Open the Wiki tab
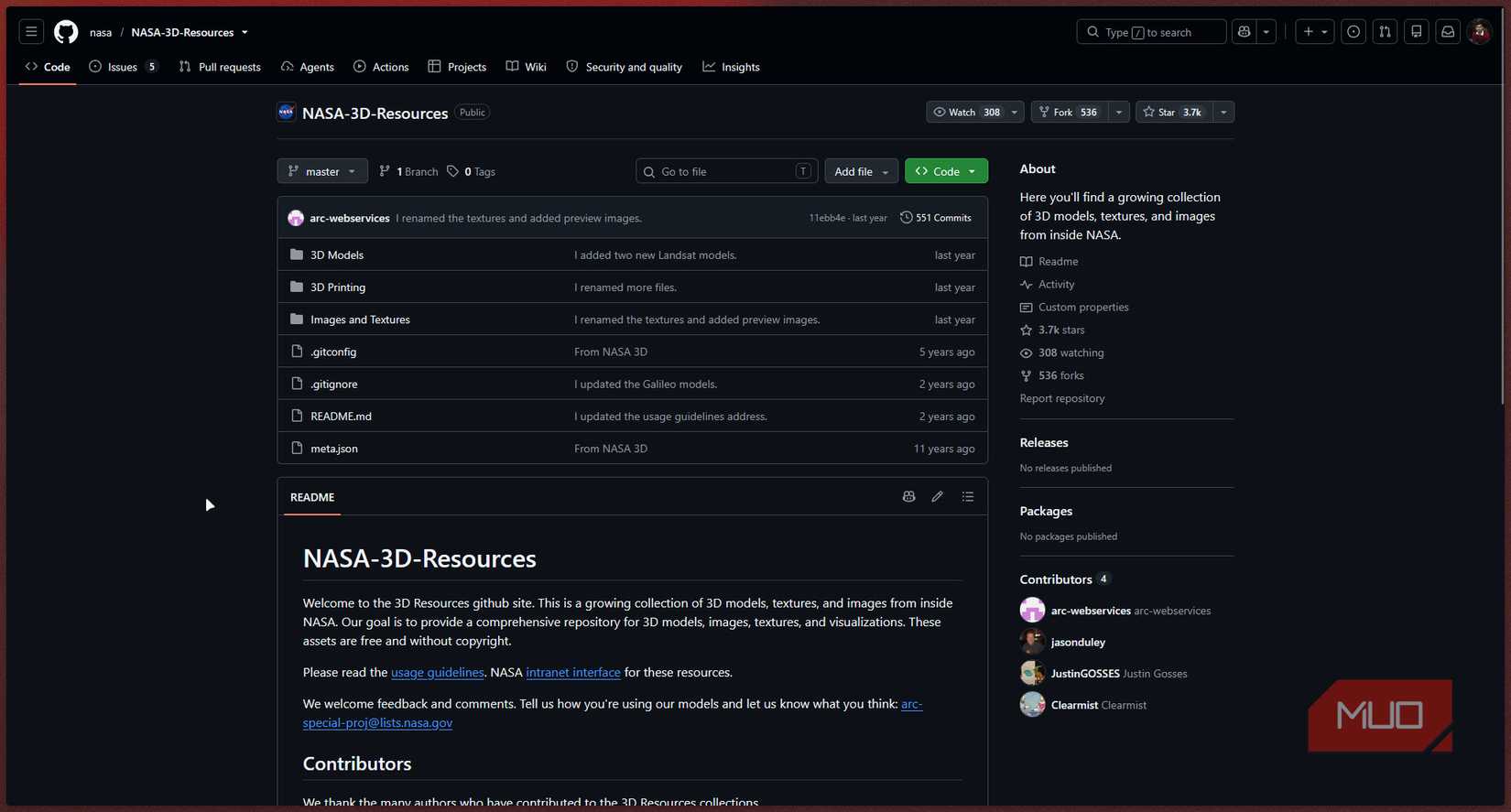 click(x=527, y=67)
